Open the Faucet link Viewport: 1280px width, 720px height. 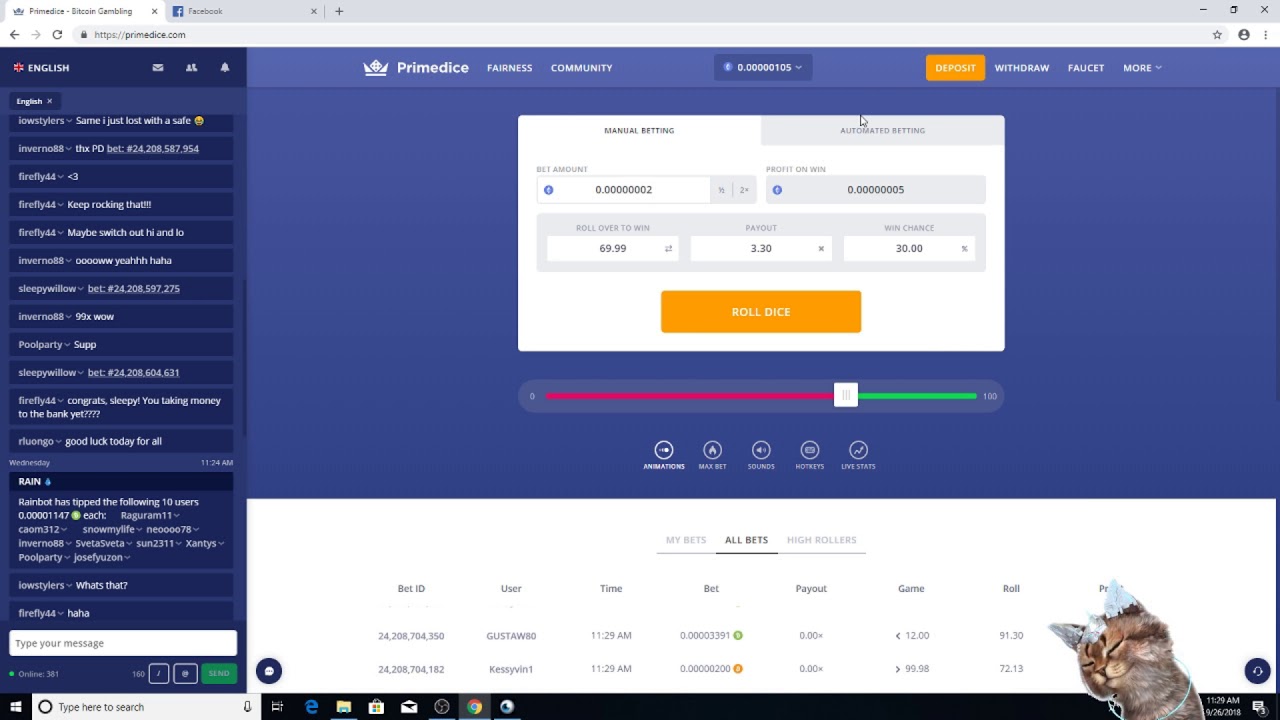coord(1086,68)
